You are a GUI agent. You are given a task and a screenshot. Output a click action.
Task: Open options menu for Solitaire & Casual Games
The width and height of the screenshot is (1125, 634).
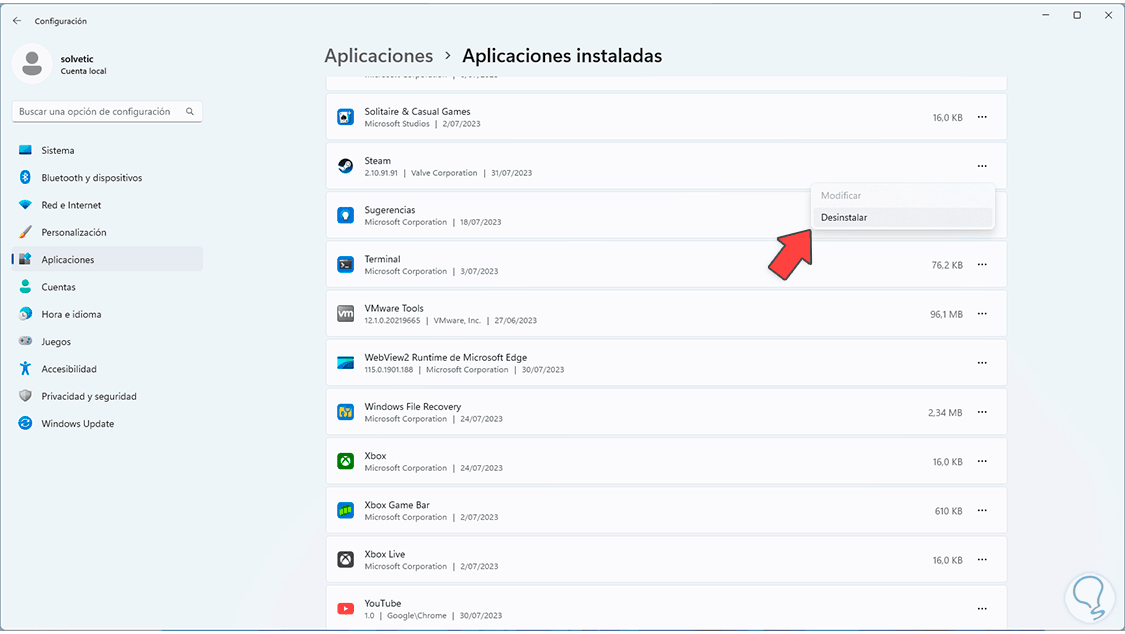point(982,117)
